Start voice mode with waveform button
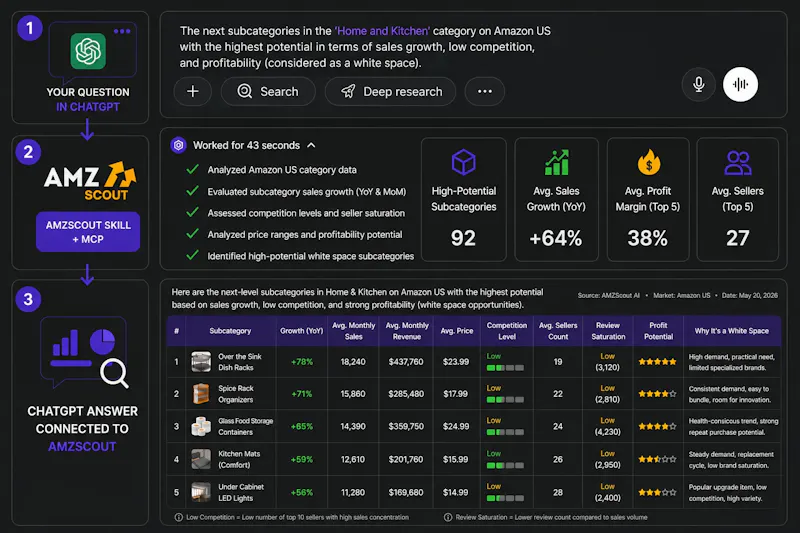800x533 pixels. [740, 84]
